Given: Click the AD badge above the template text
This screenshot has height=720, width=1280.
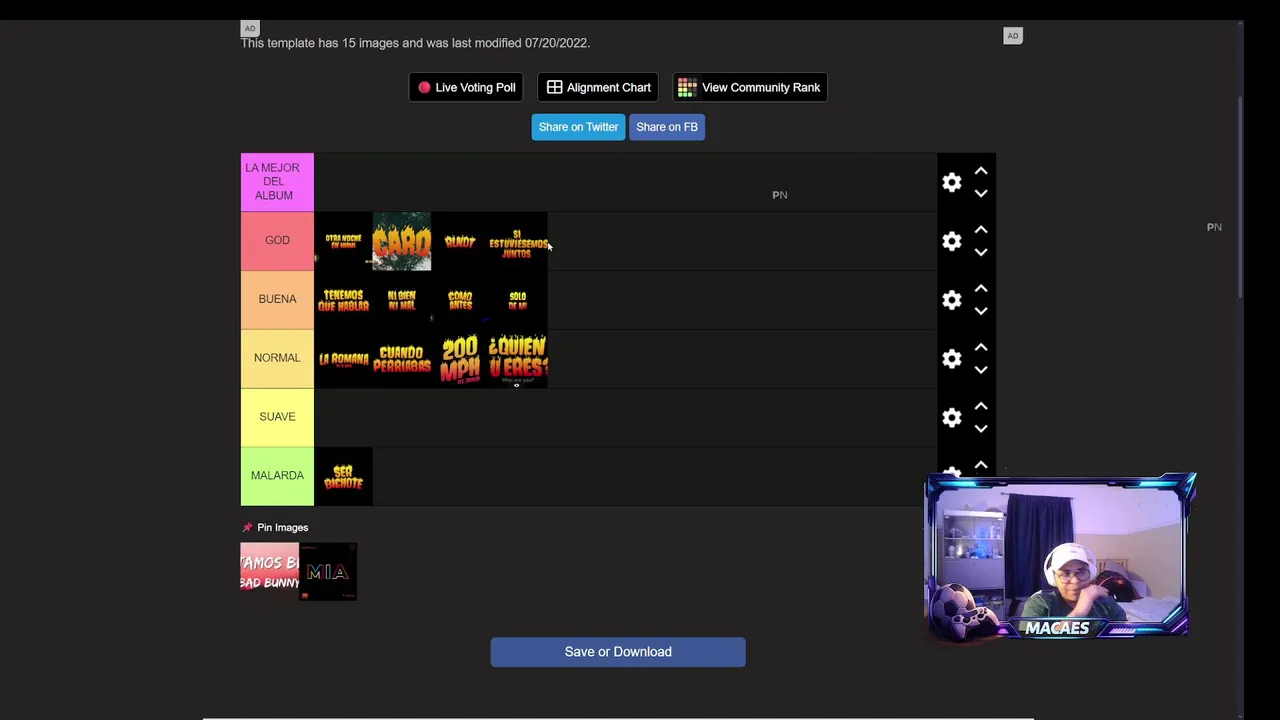Looking at the screenshot, I should point(250,28).
